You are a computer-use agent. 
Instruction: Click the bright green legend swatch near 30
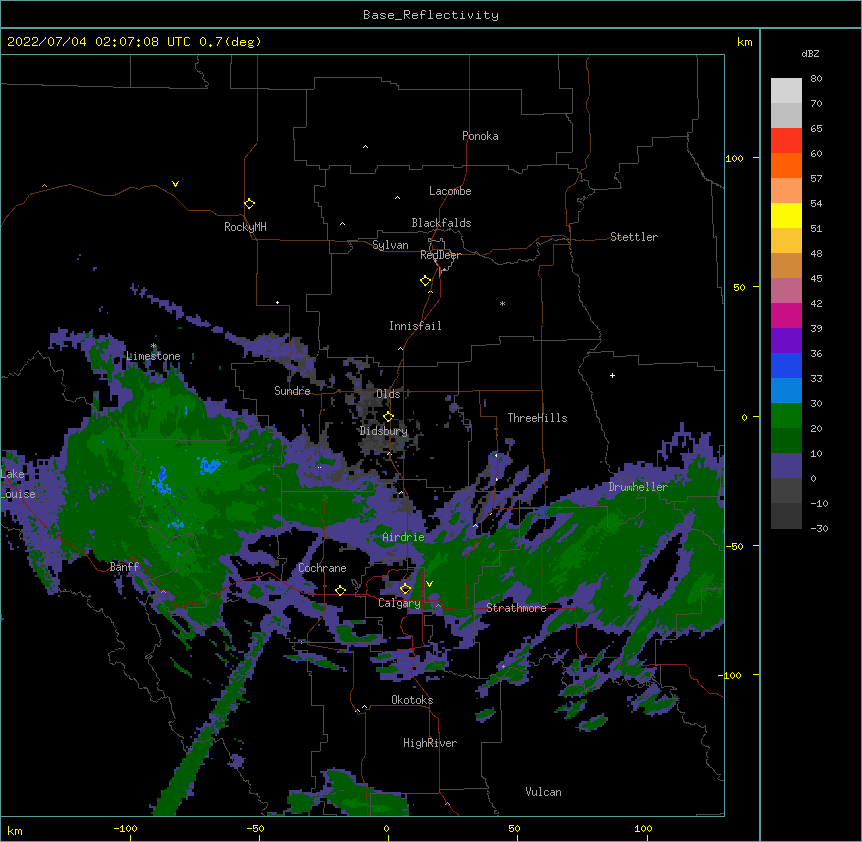point(786,416)
